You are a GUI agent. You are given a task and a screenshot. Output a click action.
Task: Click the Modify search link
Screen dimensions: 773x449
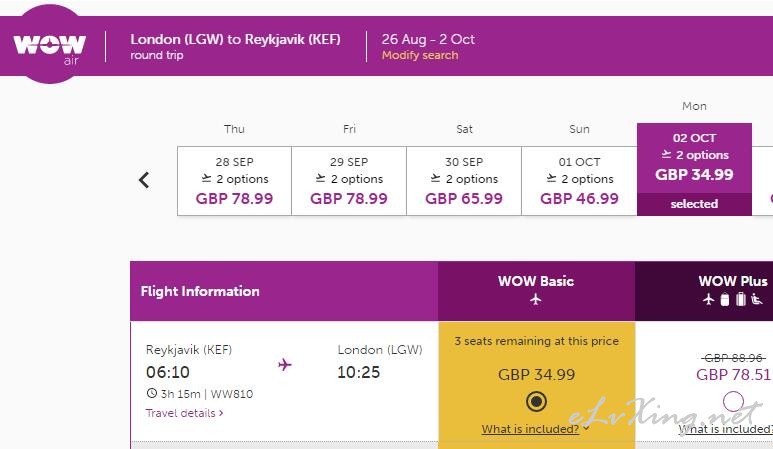click(x=420, y=55)
